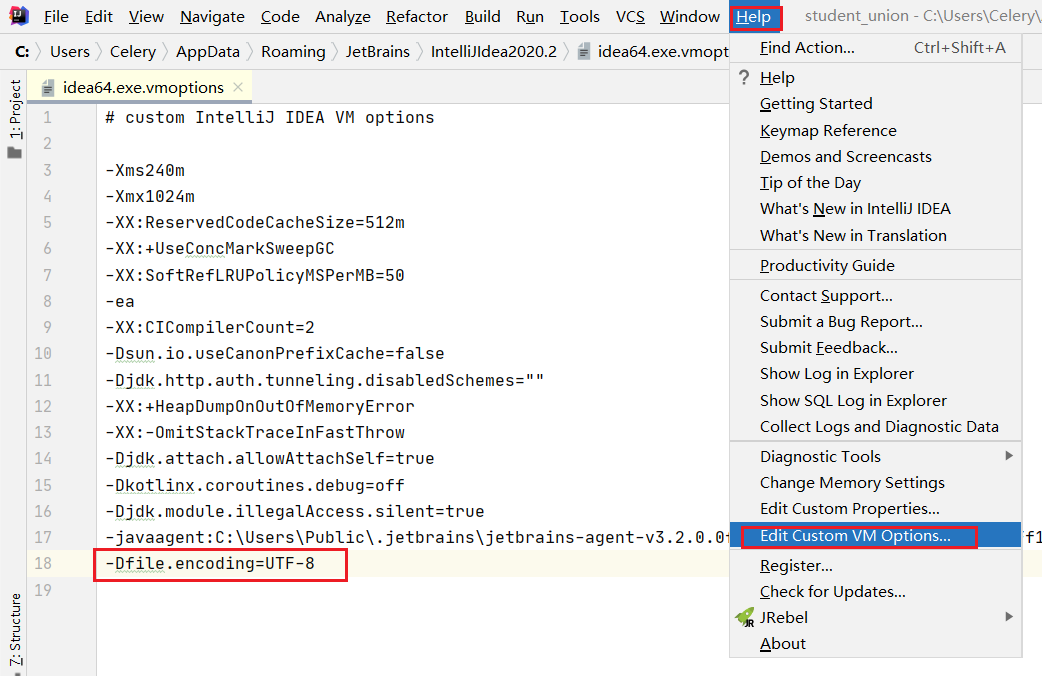
Task: Select Edit Custom VM Options
Action: [875, 535]
